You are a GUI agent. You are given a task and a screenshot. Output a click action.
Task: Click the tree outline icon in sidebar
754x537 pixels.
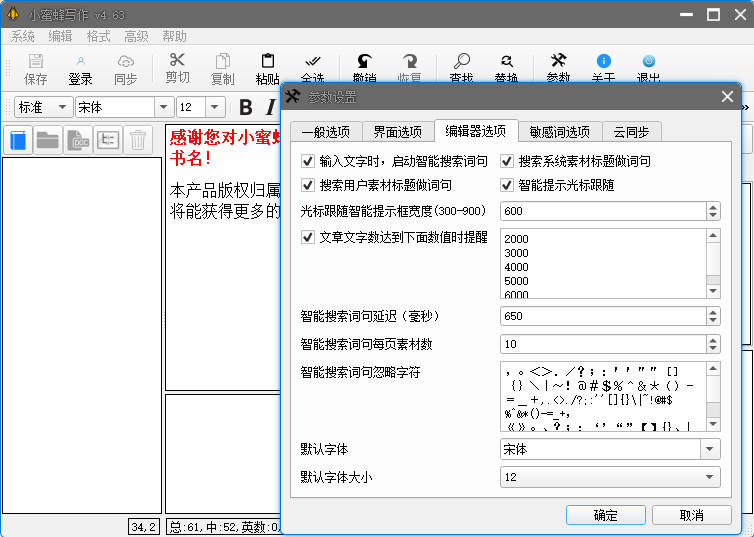(x=108, y=140)
